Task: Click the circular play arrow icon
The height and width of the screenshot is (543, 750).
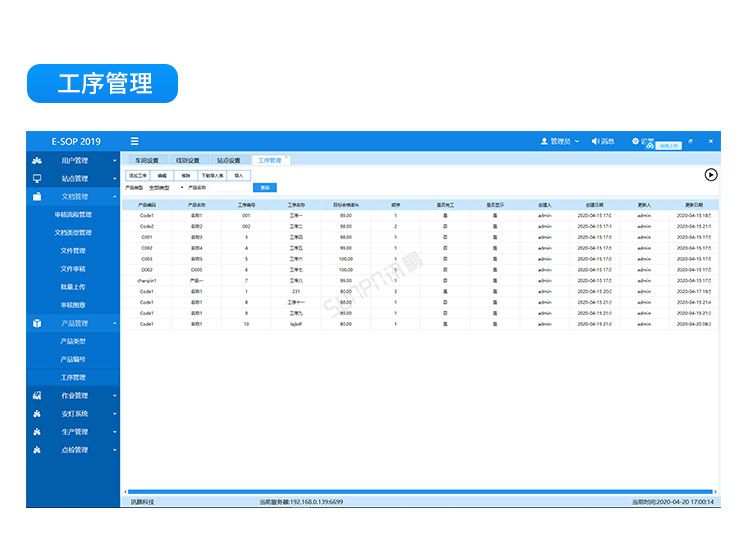Action: [710, 174]
